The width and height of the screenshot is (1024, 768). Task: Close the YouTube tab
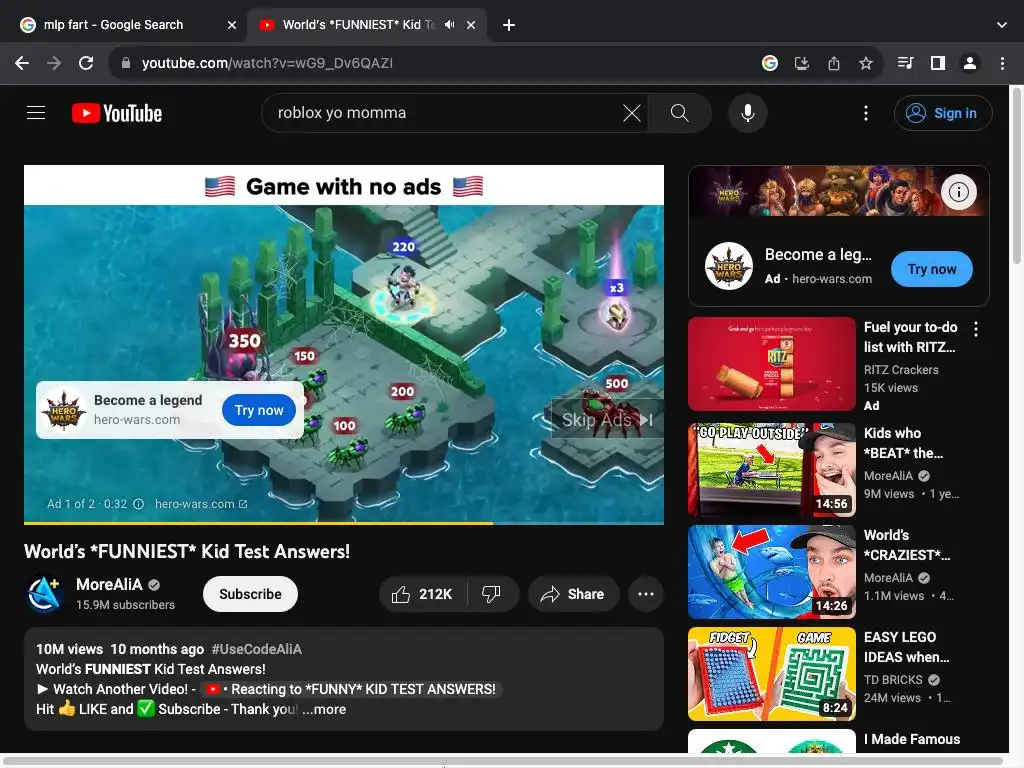[471, 25]
